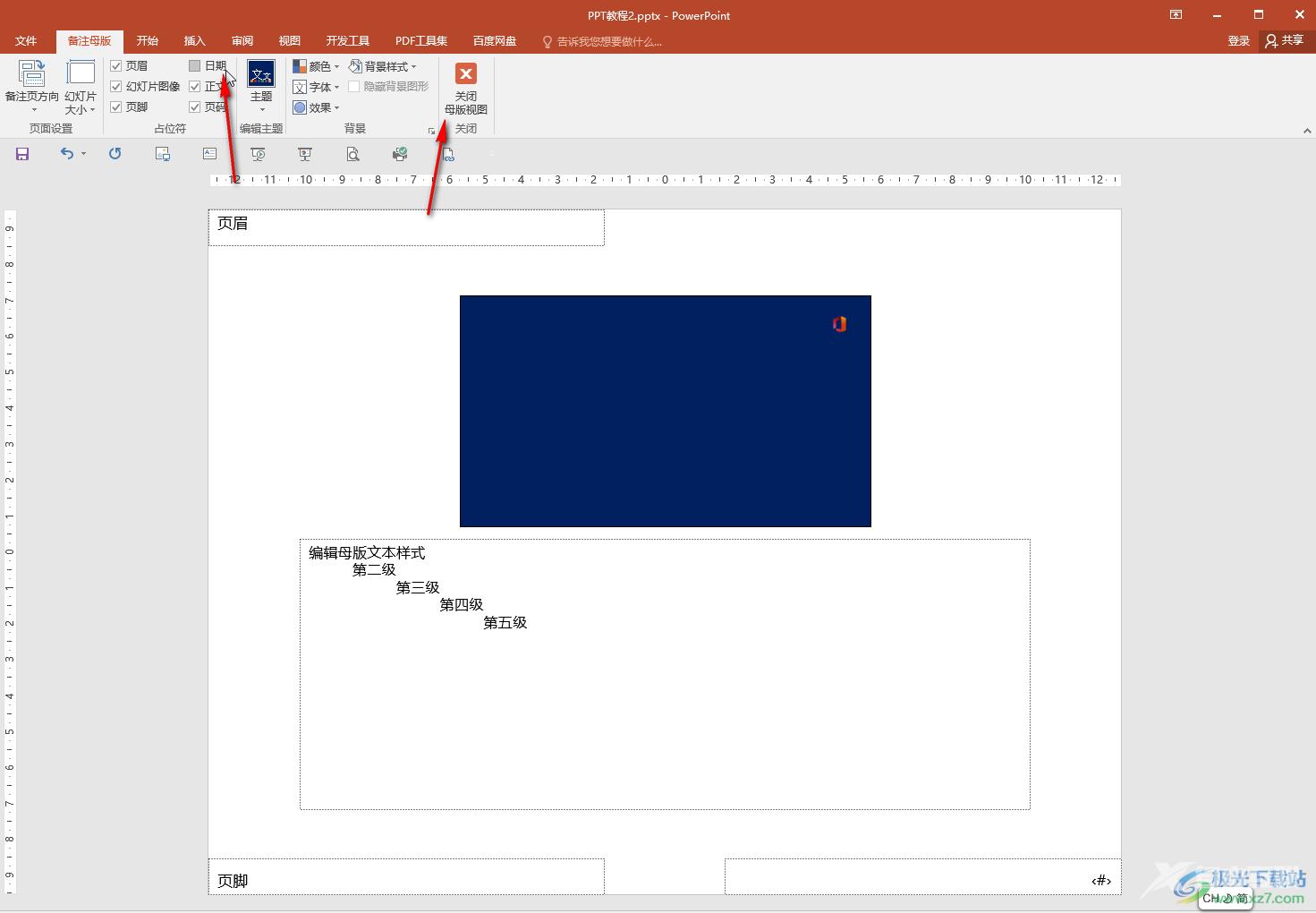
Task: Switch to the 开始 home tab
Action: pyautogui.click(x=147, y=41)
